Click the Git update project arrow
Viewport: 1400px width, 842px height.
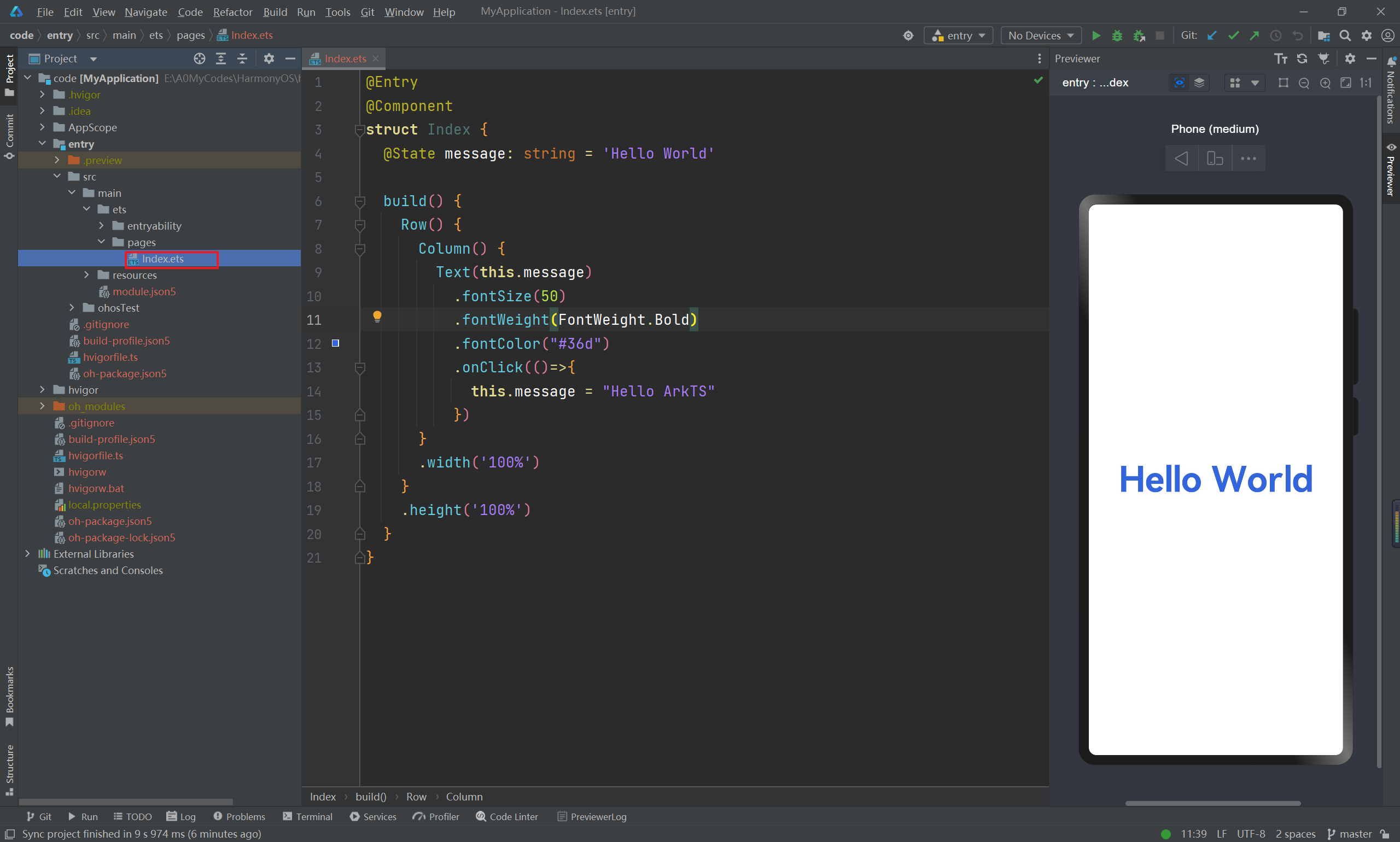[x=1211, y=36]
